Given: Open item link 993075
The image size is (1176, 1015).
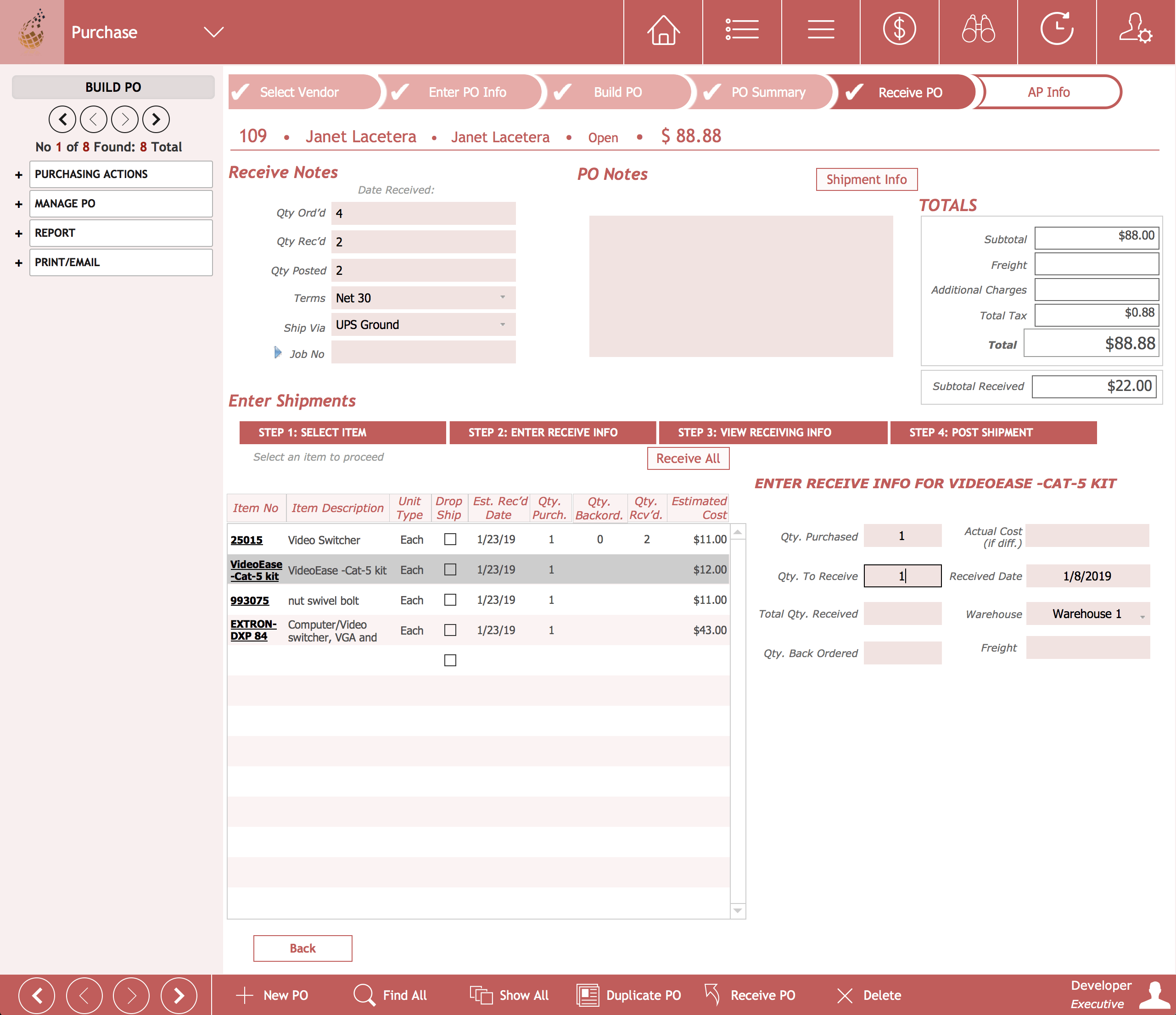Looking at the screenshot, I should [x=250, y=600].
